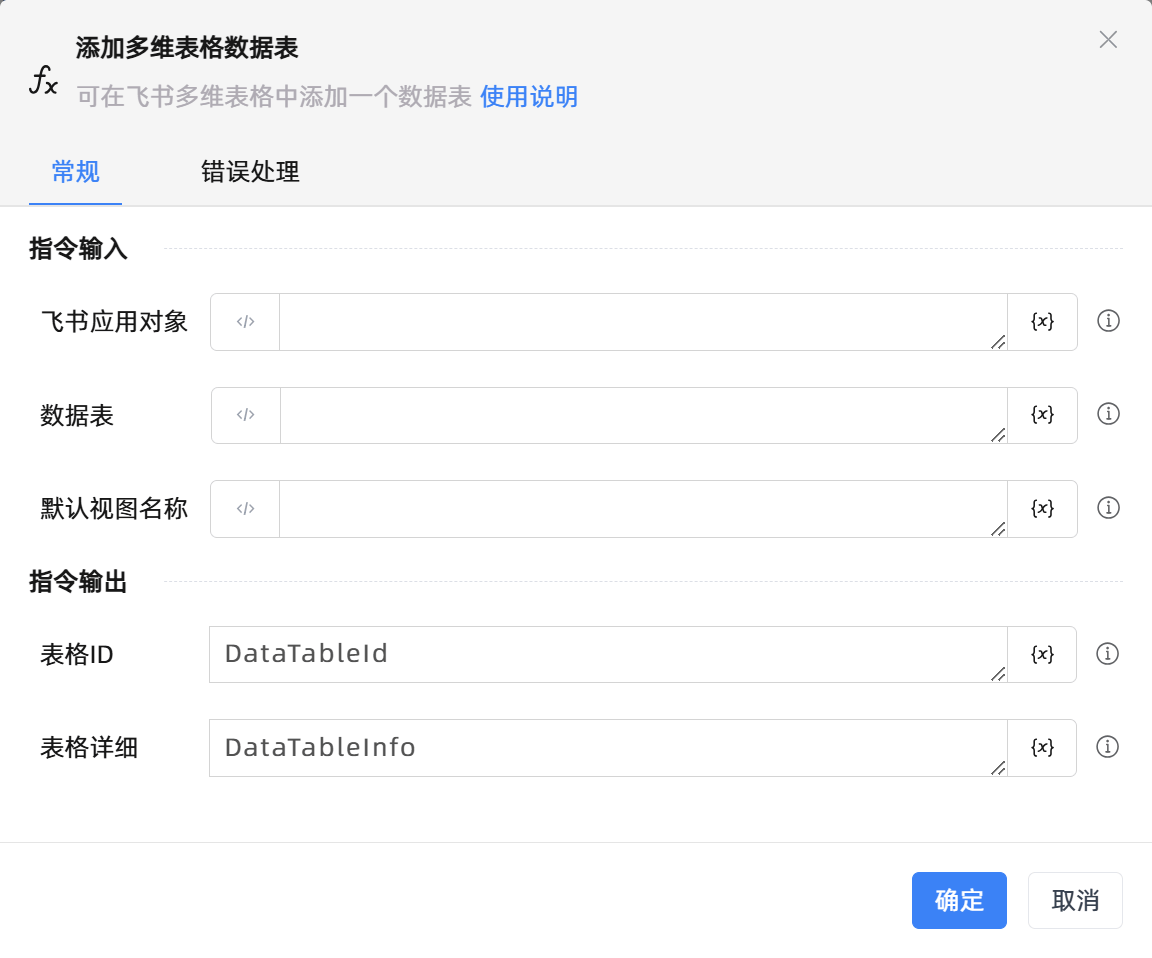Click the DataTableId output field

pyautogui.click(x=608, y=655)
